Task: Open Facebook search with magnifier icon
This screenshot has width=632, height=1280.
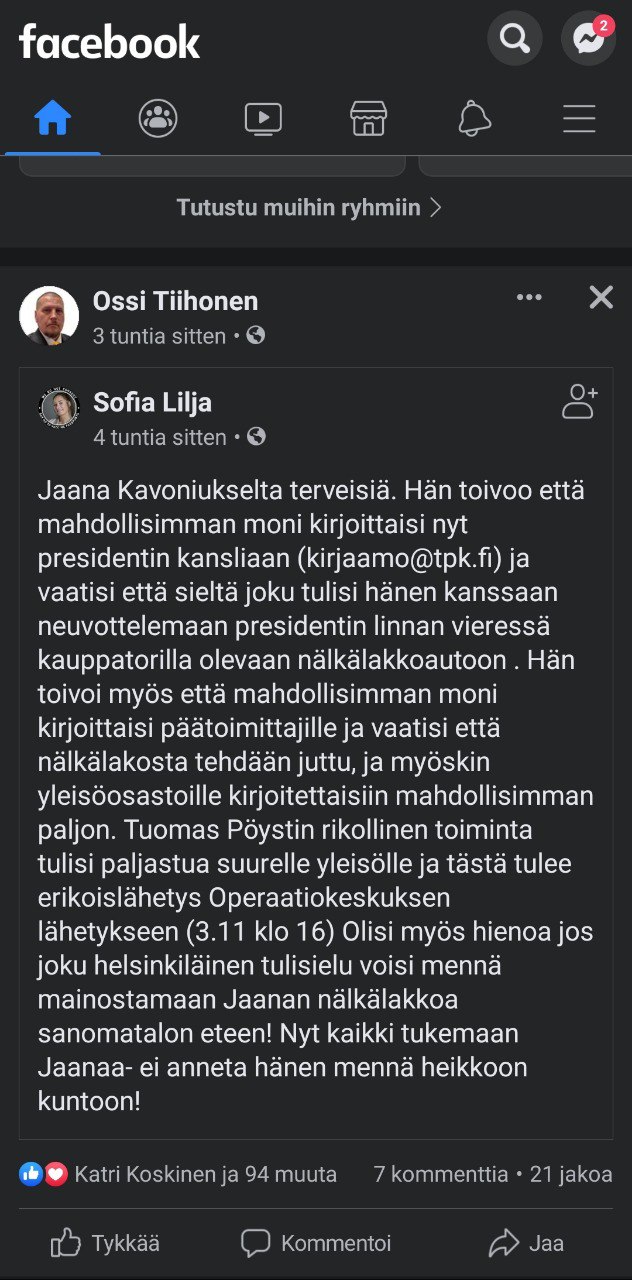Action: [515, 40]
